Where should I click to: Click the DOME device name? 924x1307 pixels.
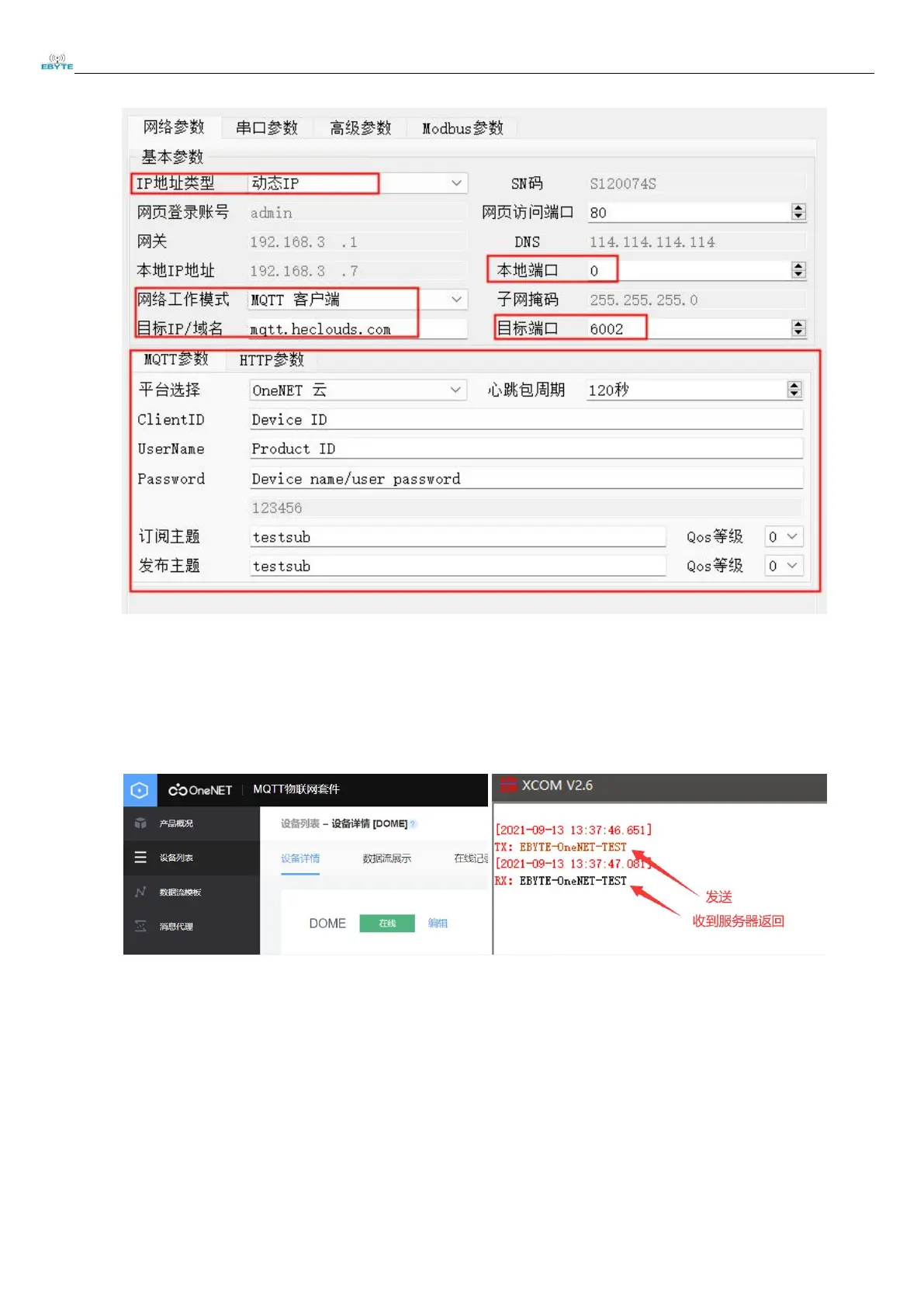(x=327, y=924)
